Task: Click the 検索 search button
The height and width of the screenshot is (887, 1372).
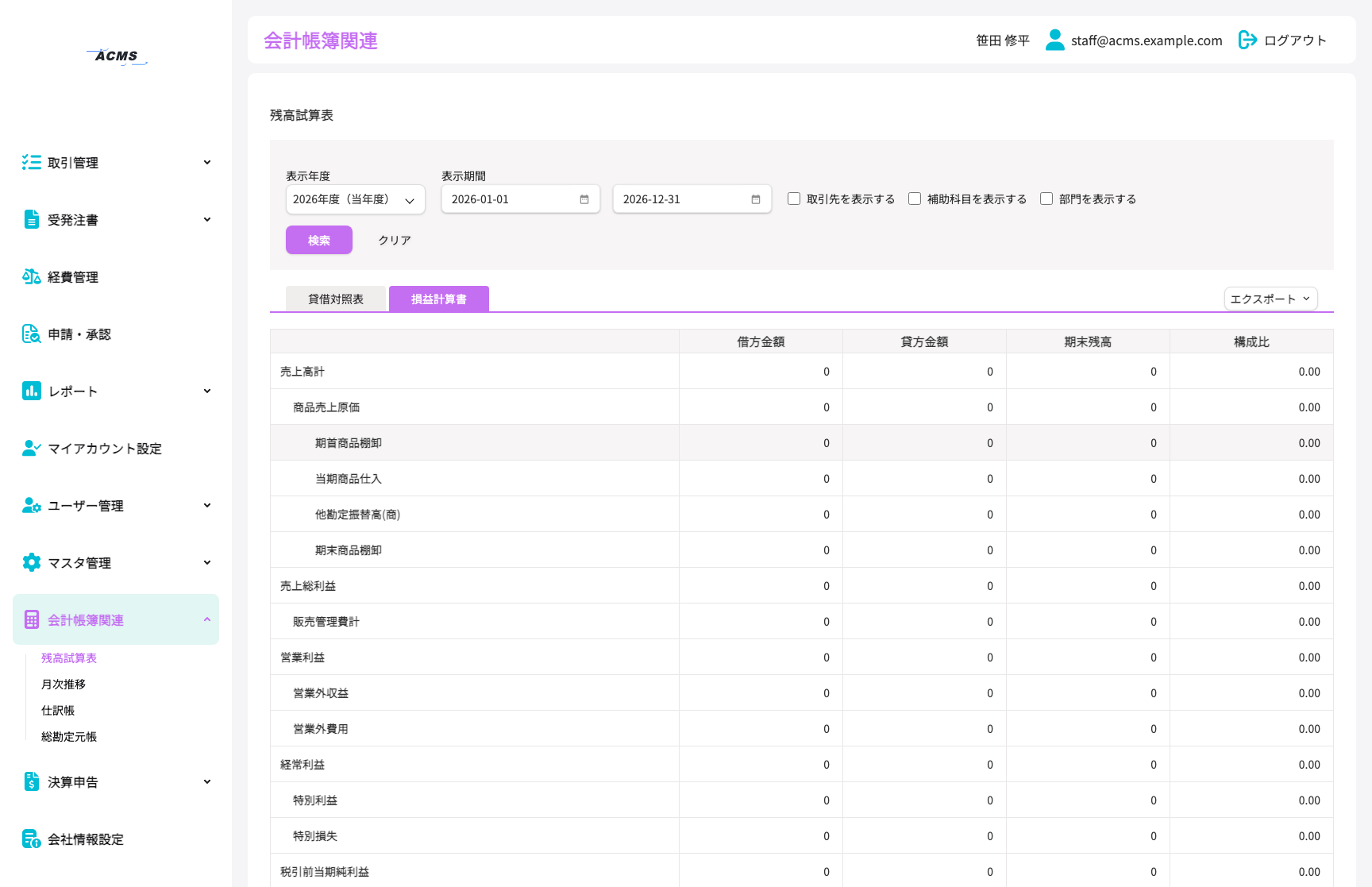Action: pos(319,241)
